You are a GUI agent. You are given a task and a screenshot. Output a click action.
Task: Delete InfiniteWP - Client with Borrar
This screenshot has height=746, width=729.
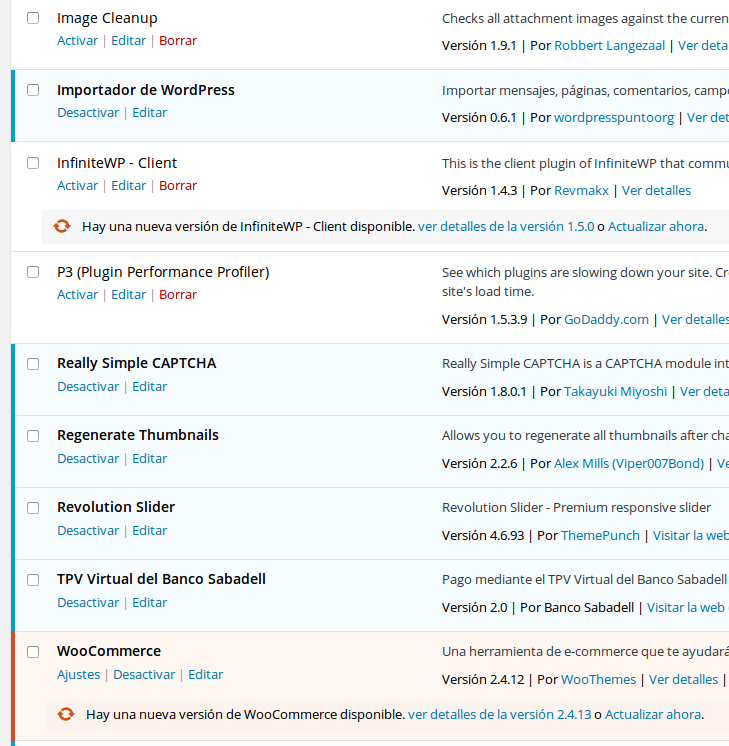[x=178, y=186]
